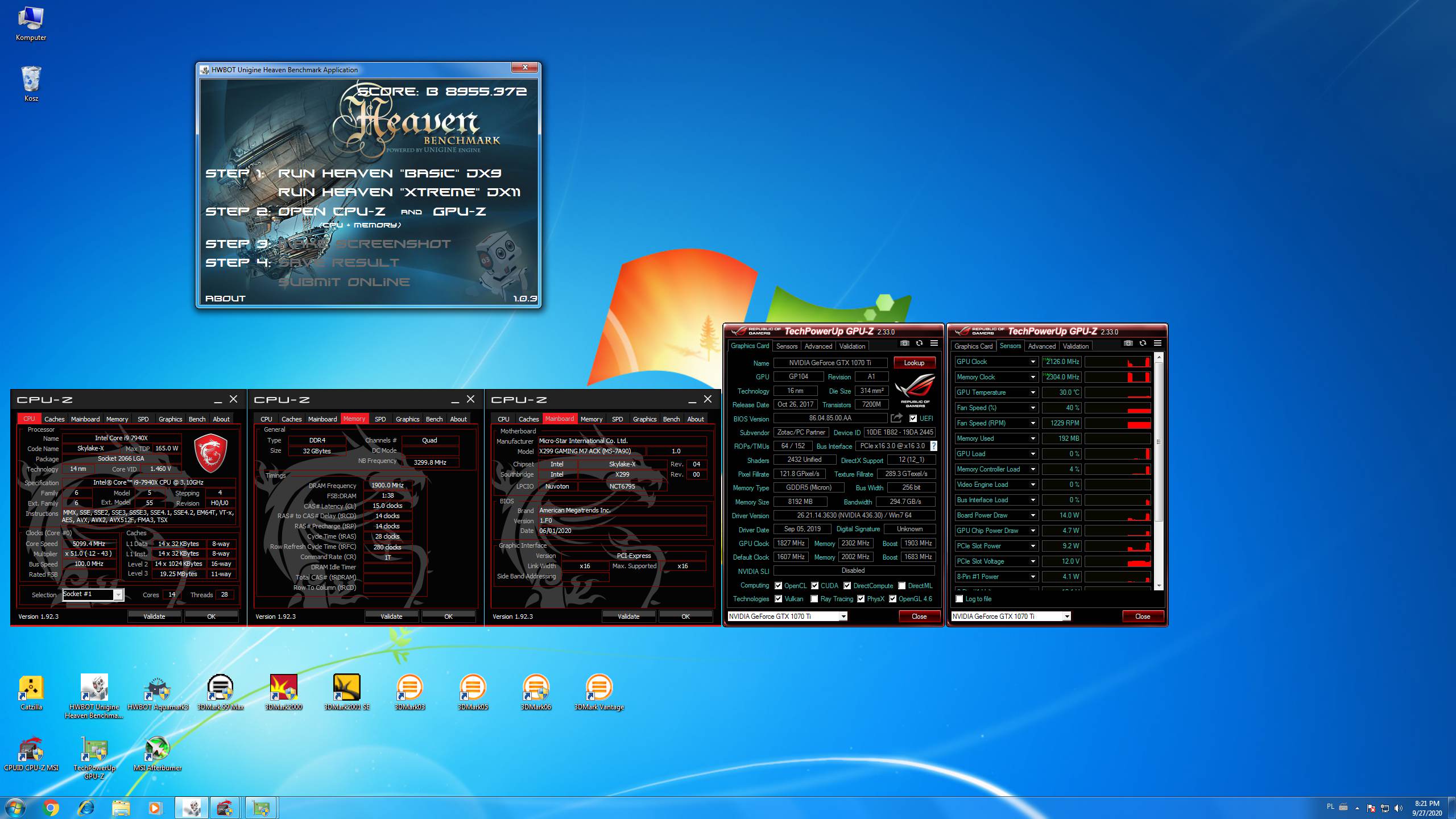This screenshot has width=1456, height=819.
Task: Launch the 3DMark Vantage shortcut
Action: point(599,692)
